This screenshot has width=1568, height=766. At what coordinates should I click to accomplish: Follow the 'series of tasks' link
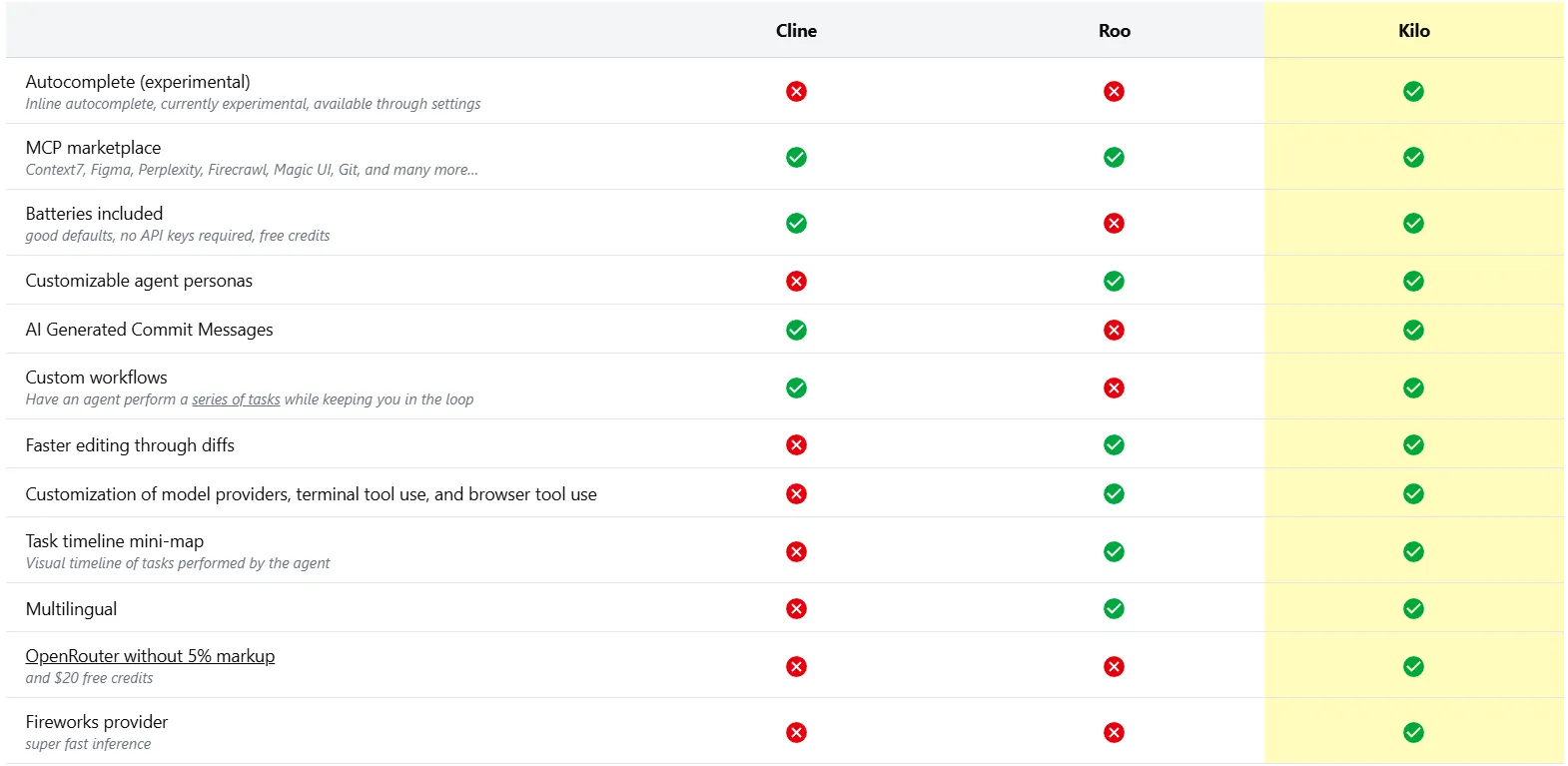(x=236, y=399)
